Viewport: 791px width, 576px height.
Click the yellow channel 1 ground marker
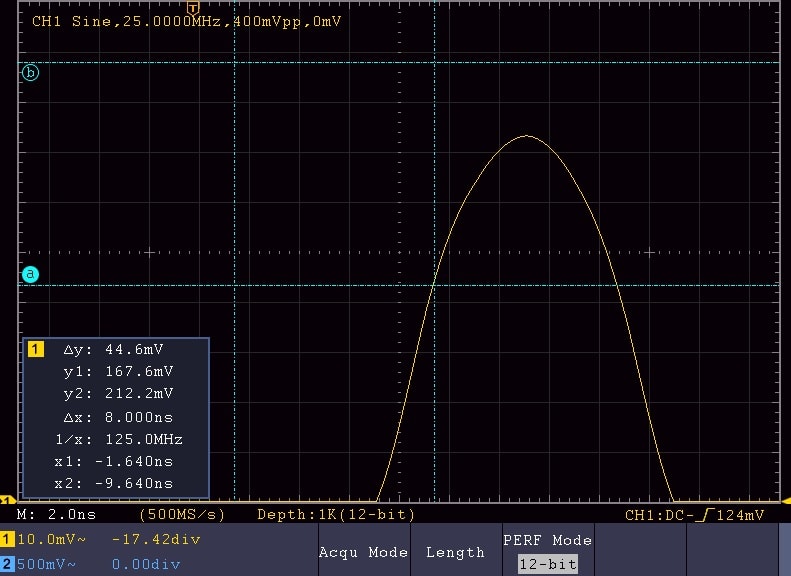click(x=7, y=500)
